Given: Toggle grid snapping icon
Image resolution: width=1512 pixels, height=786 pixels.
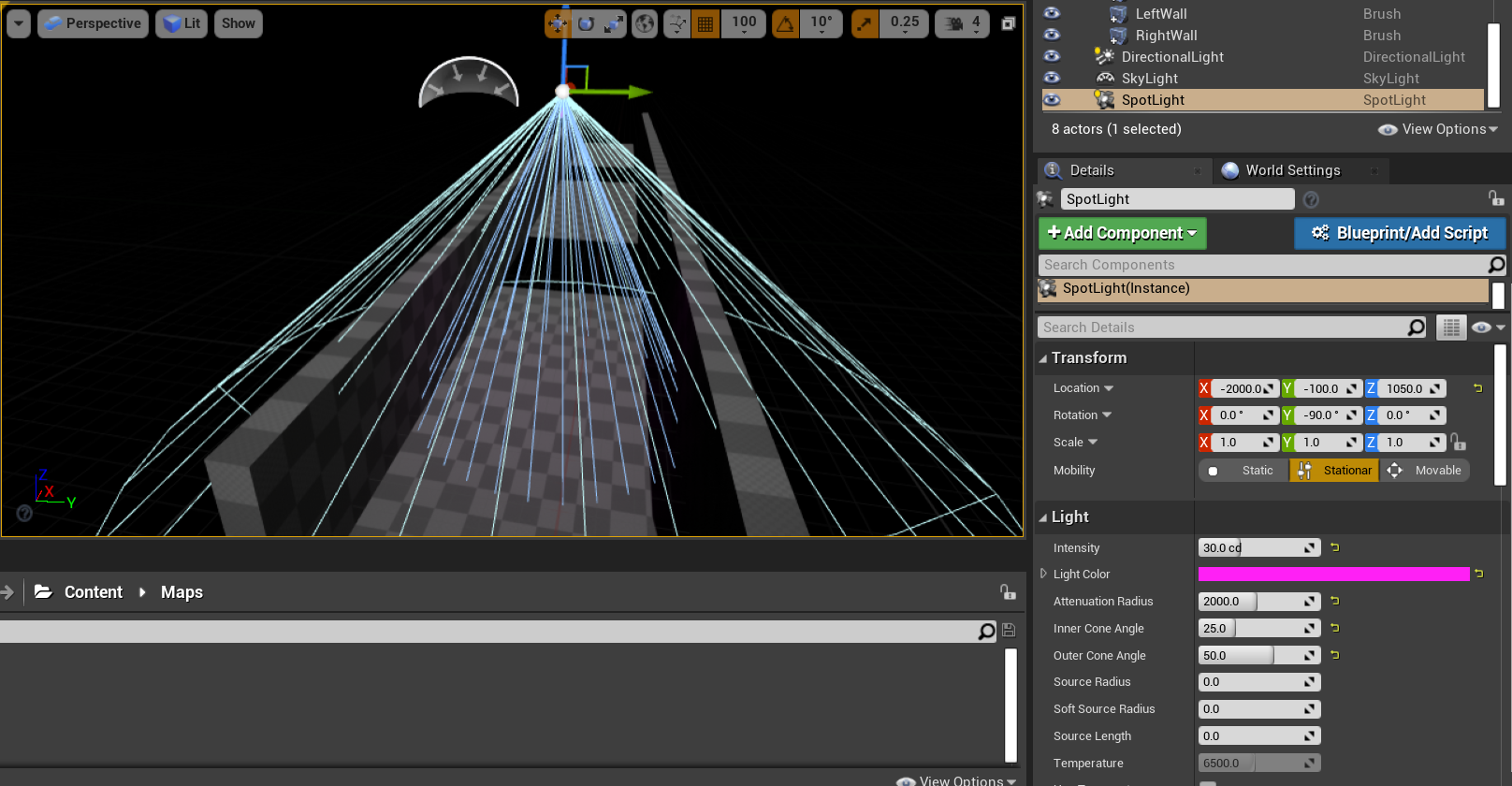Looking at the screenshot, I should point(705,24).
